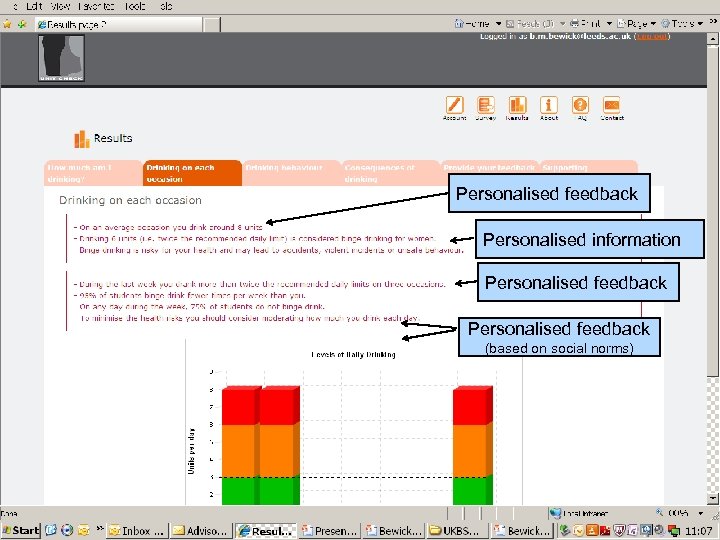720x540 pixels.
Task: Expand the toolbar overflow chevron
Action: tap(714, 21)
